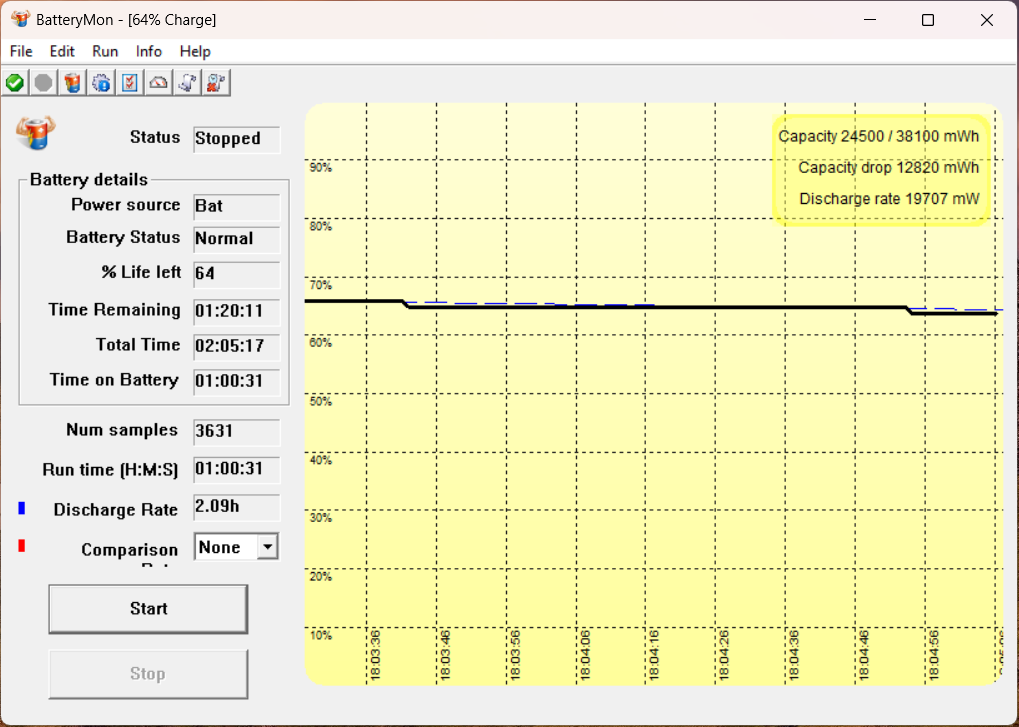Image resolution: width=1019 pixels, height=727 pixels.
Task: Click the gray stop monitoring toolbar icon
Action: pos(44,83)
